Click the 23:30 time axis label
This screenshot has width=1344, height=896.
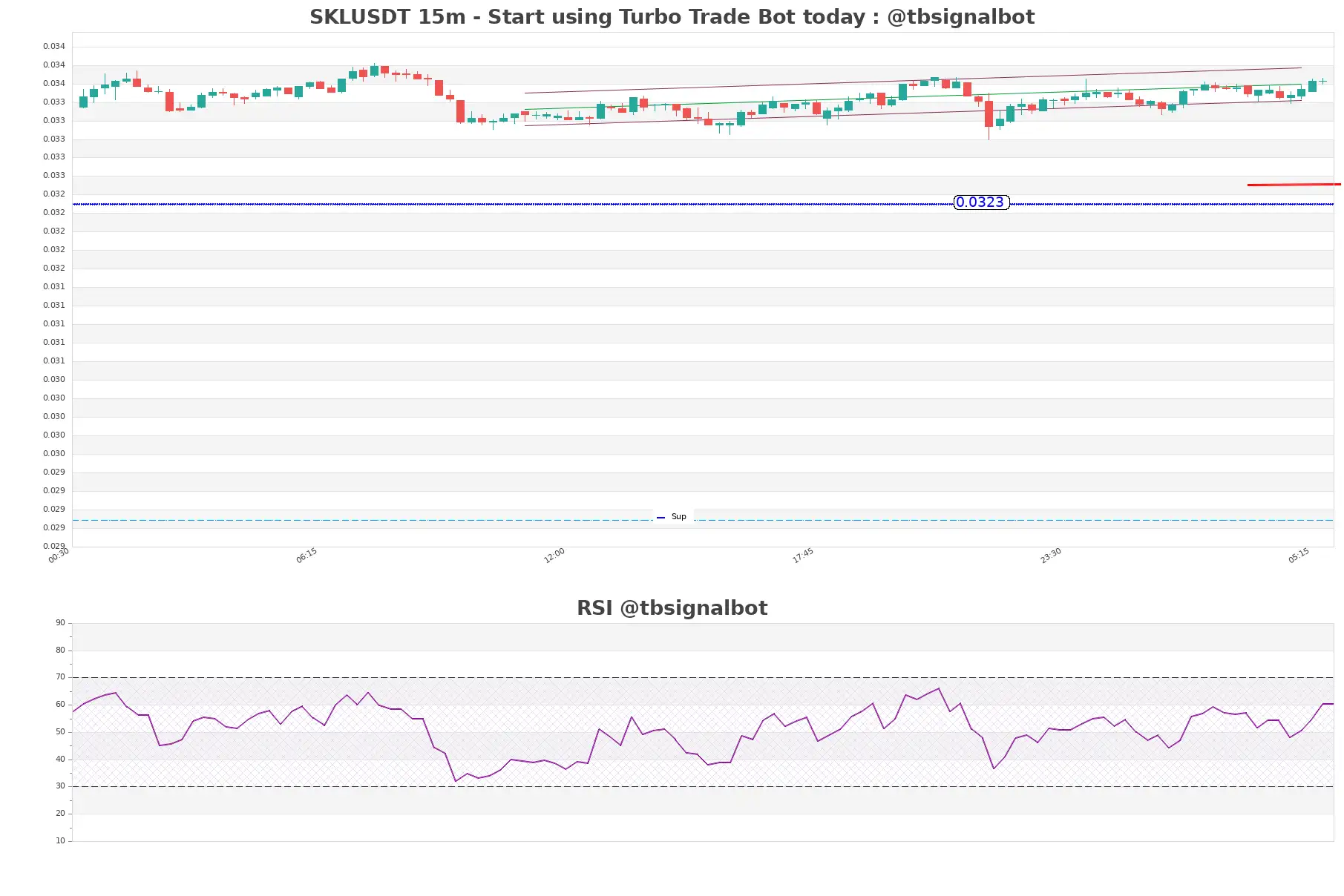click(x=1051, y=556)
